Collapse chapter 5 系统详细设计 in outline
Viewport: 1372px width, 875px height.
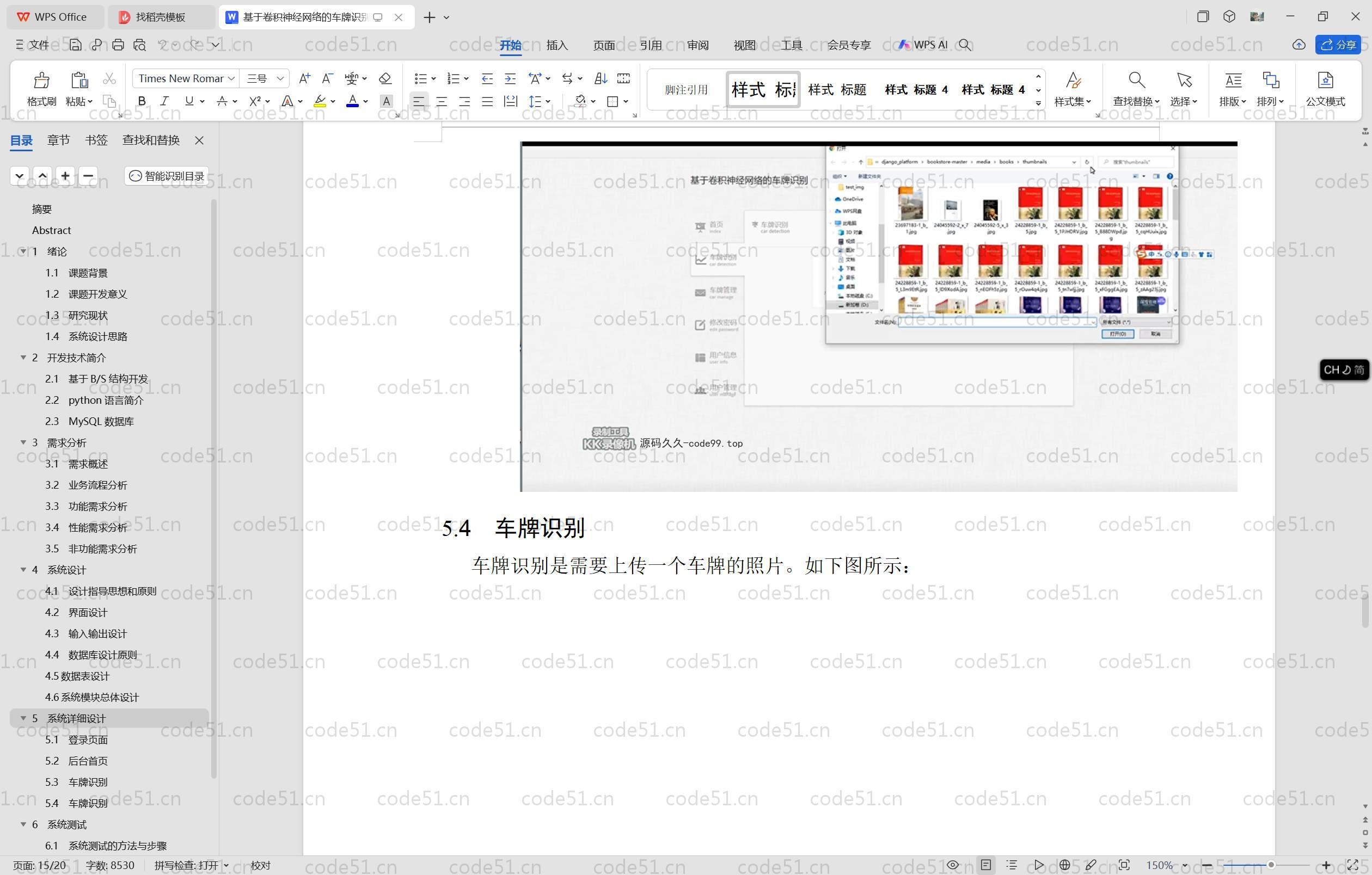23,718
